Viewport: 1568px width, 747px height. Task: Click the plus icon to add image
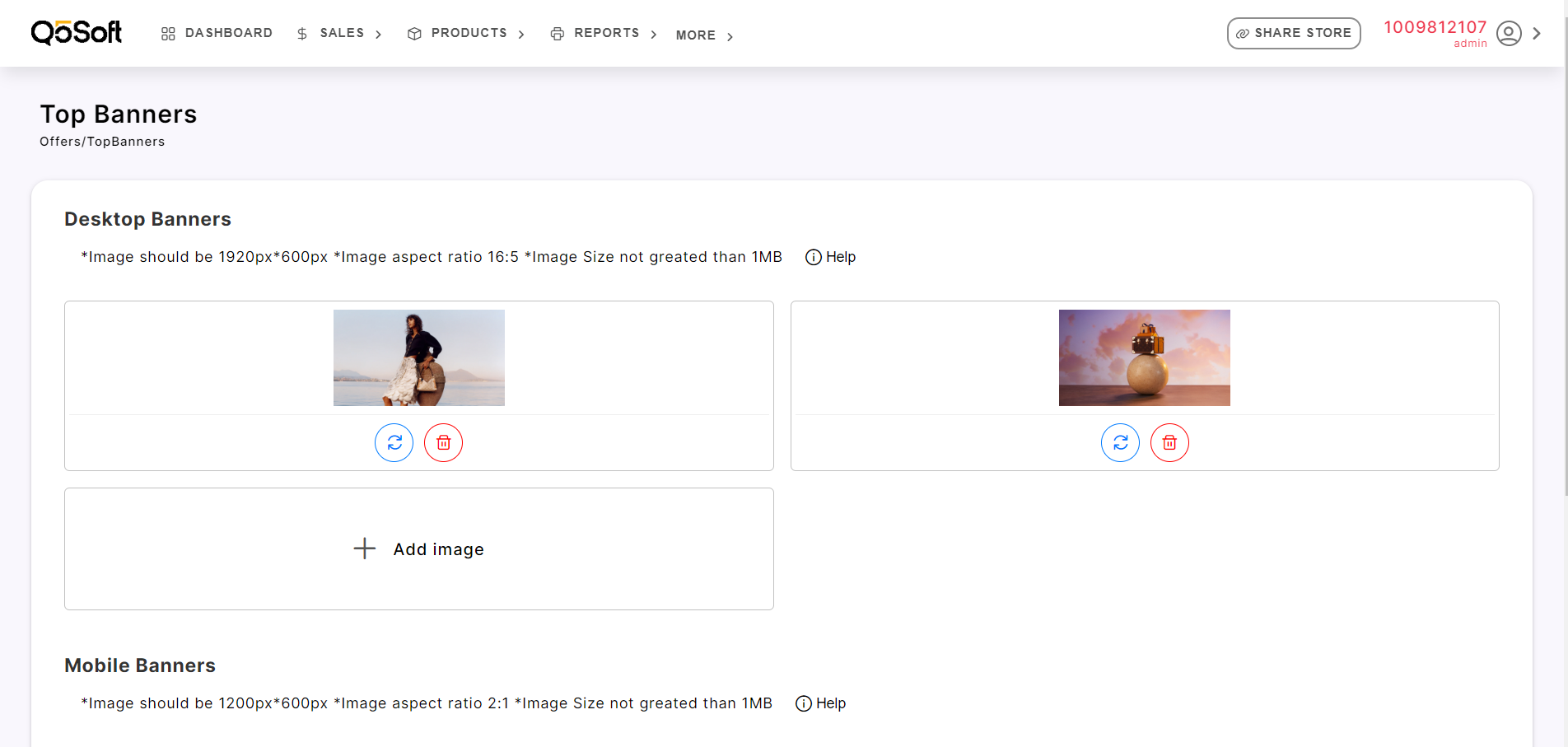[364, 549]
